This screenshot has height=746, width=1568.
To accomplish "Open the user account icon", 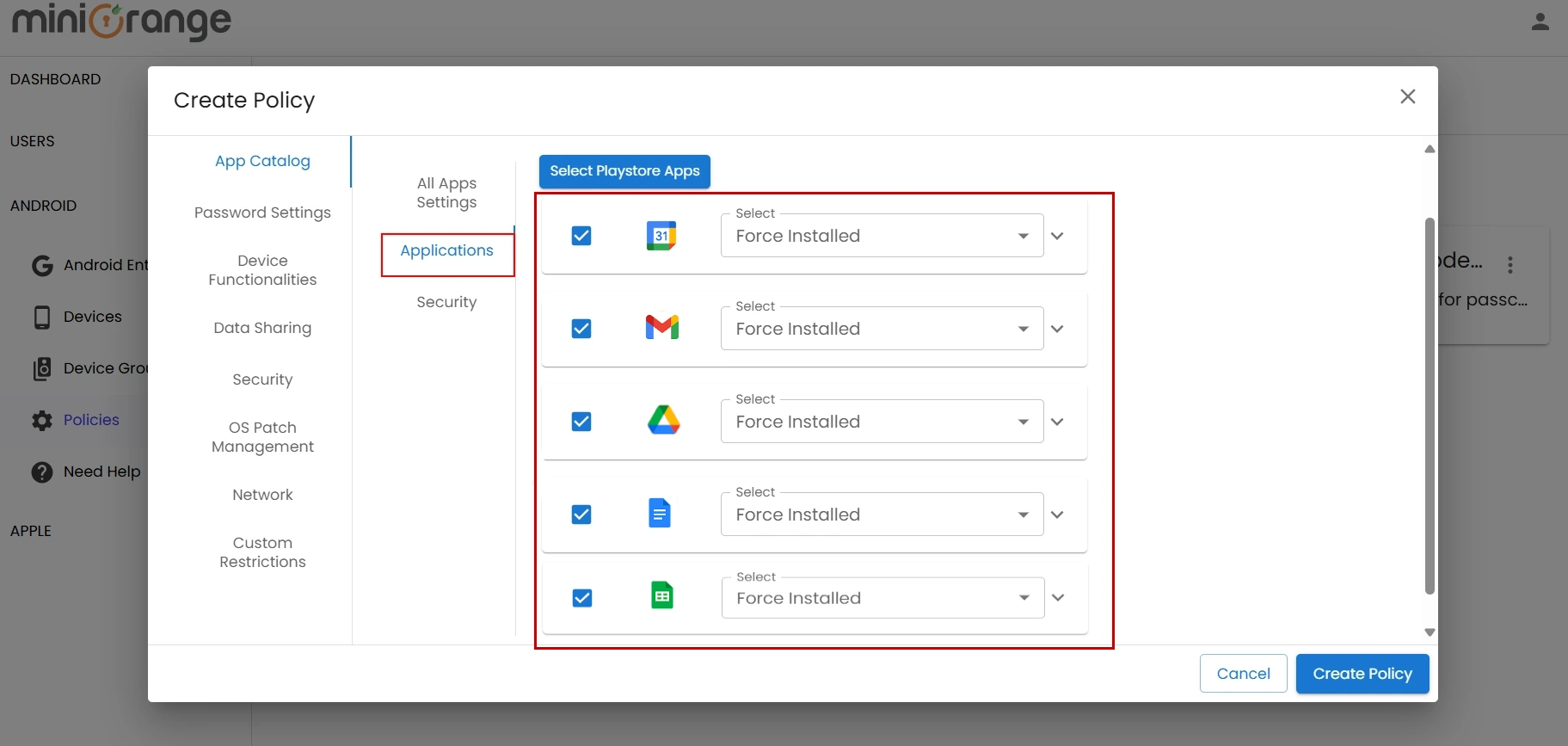I will pos(1540,22).
